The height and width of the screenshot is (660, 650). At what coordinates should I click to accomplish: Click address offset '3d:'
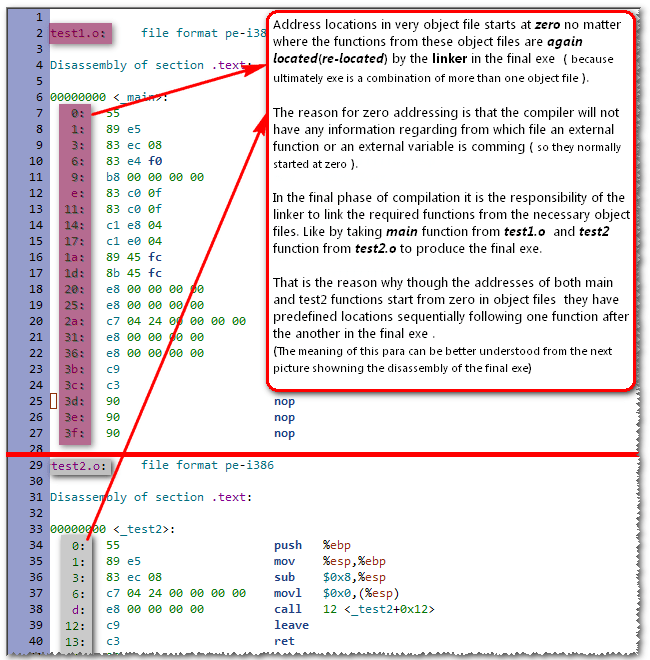[x=75, y=401]
